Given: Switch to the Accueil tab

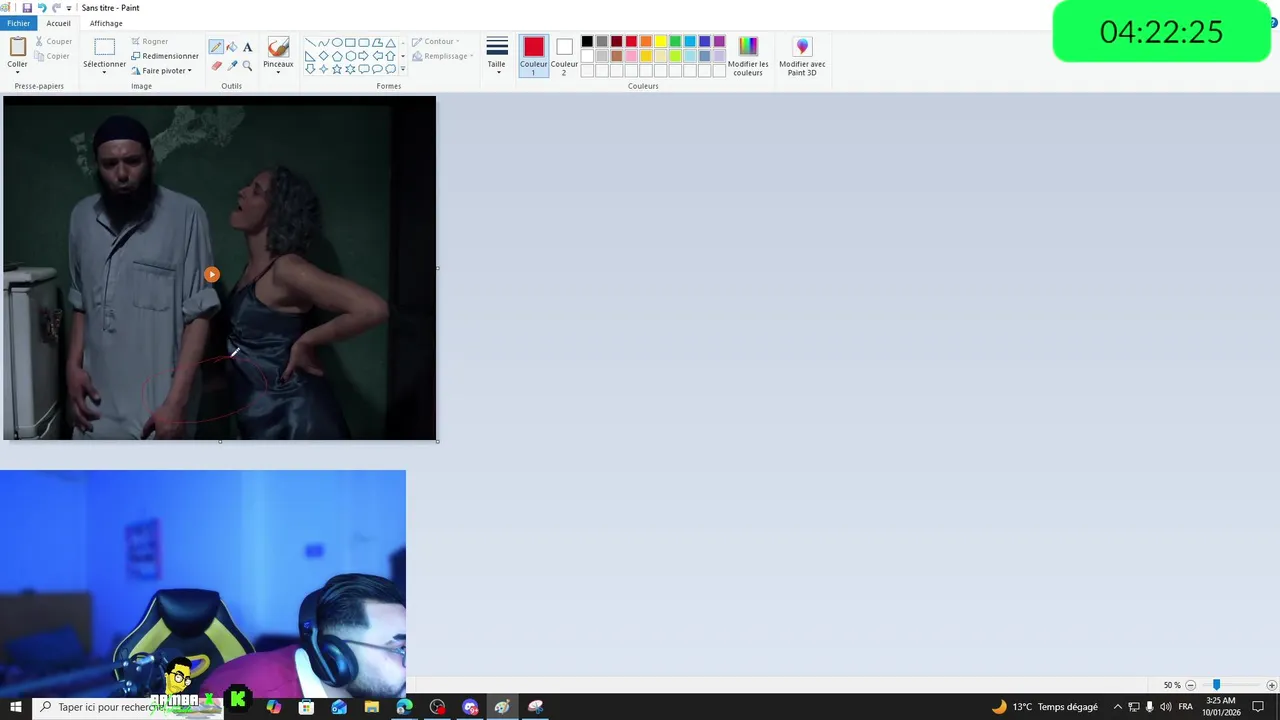Looking at the screenshot, I should coord(58,23).
